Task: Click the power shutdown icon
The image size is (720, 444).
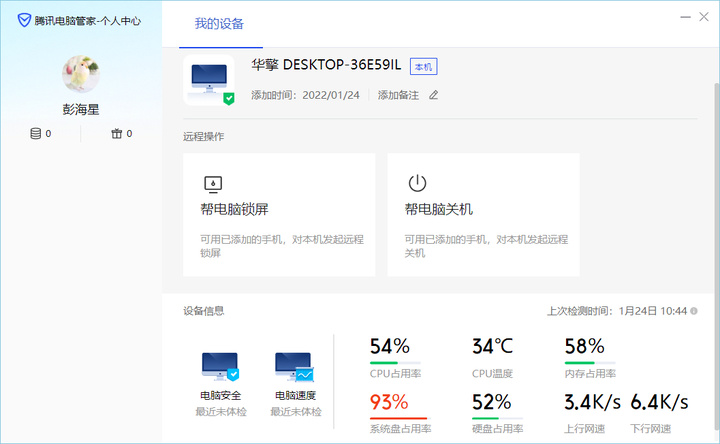Action: coord(417,183)
